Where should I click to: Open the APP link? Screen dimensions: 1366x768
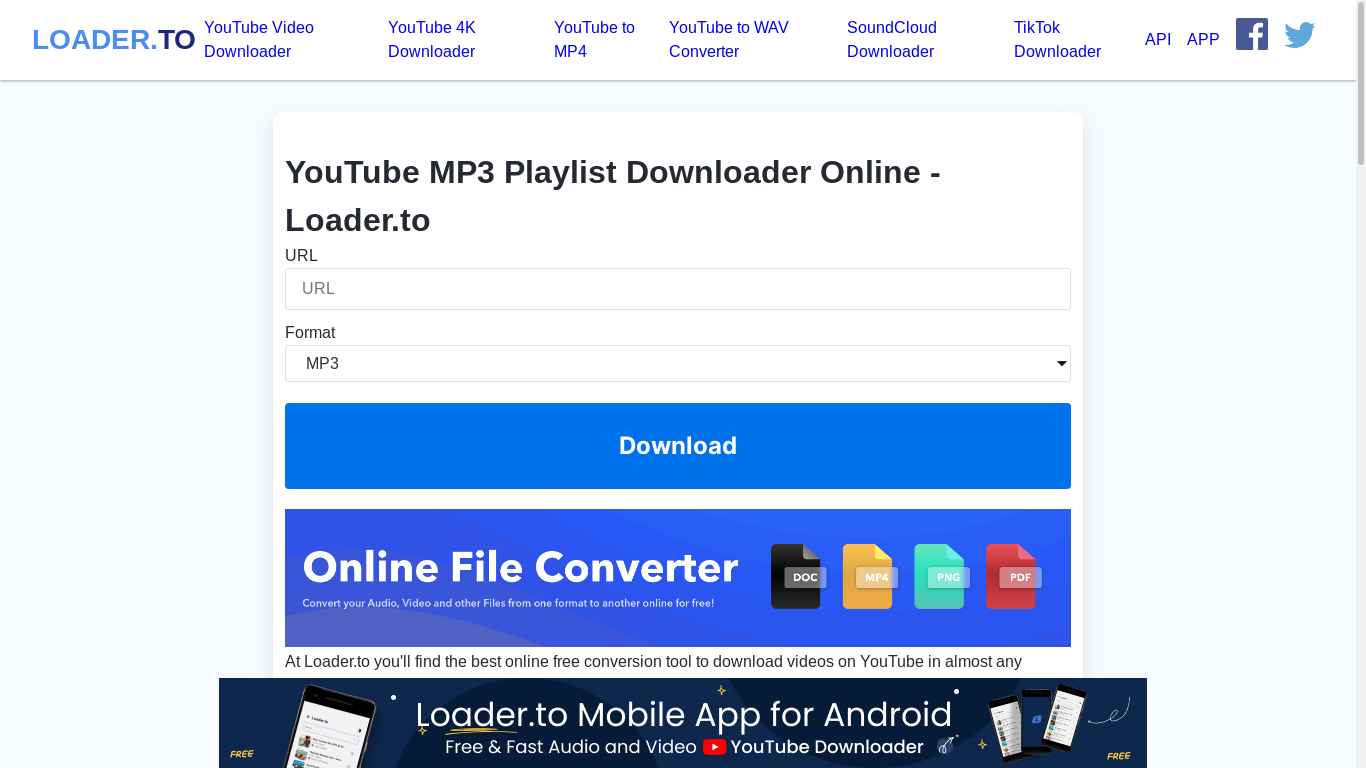(1203, 40)
